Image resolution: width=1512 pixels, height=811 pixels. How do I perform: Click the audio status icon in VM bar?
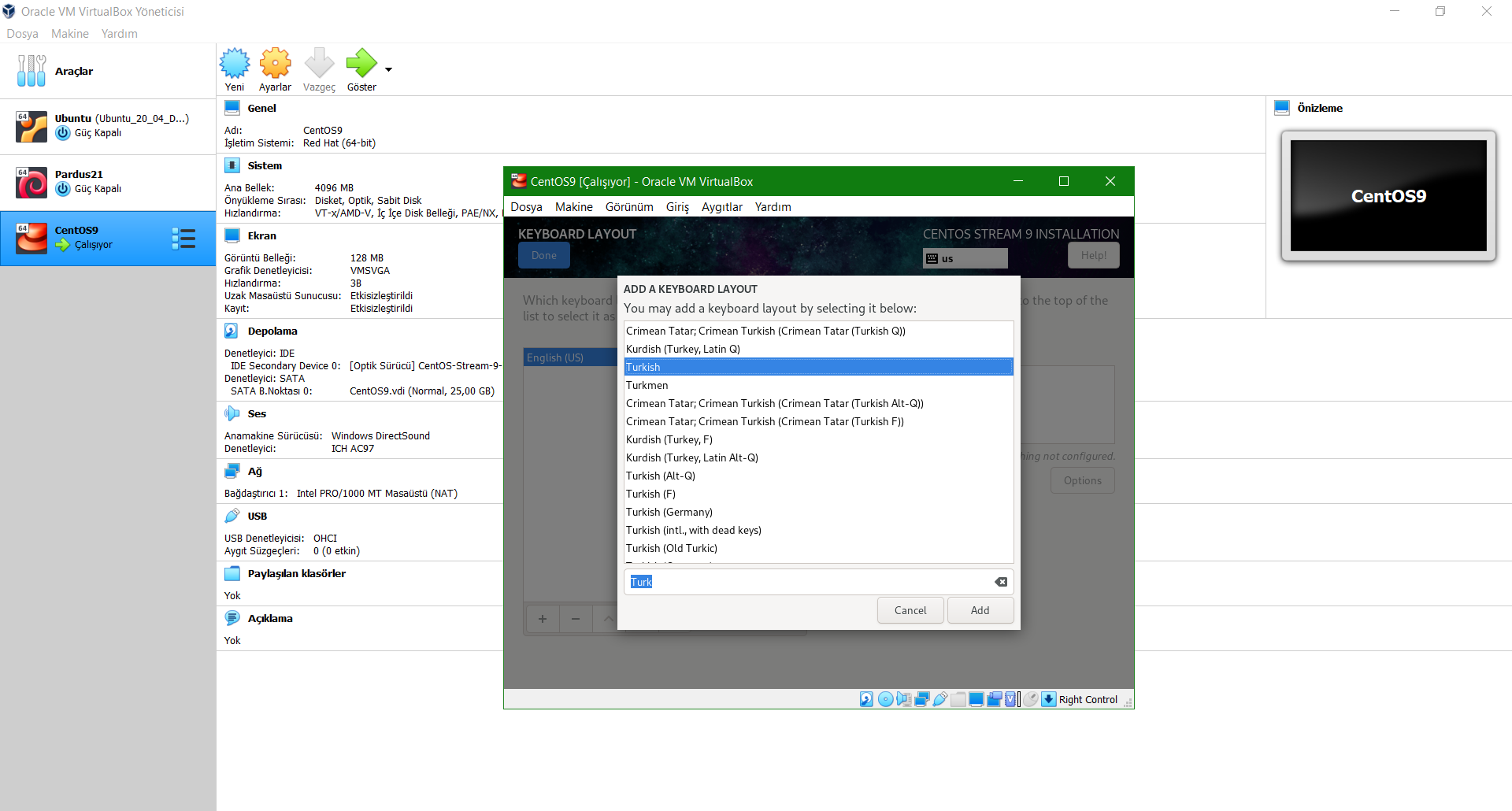click(904, 699)
